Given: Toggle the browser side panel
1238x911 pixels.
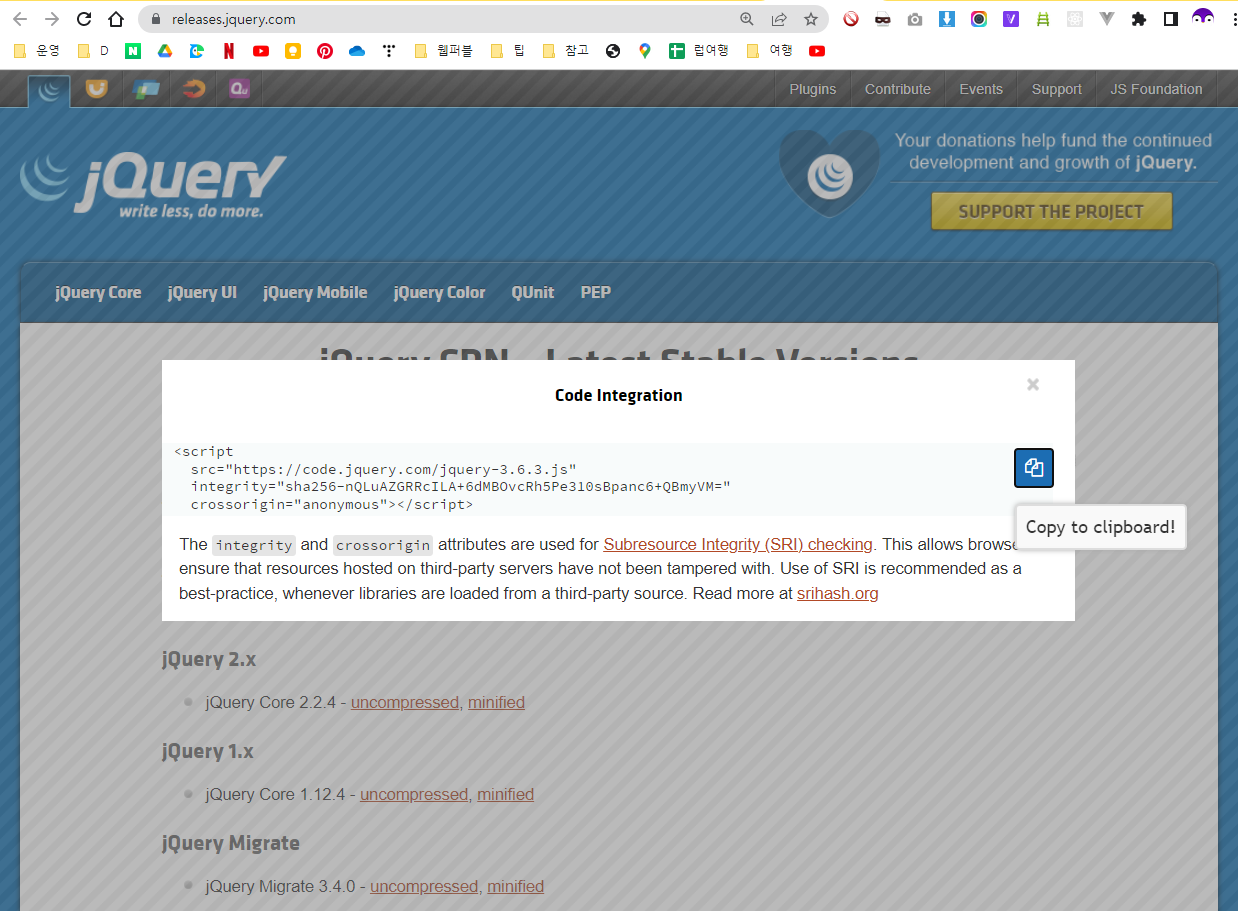Looking at the screenshot, I should click(x=1171, y=19).
